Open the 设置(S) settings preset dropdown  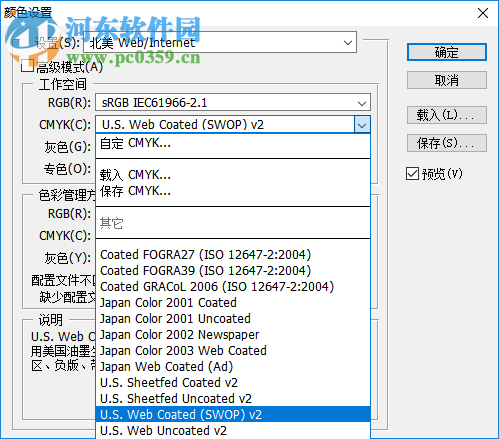[x=220, y=42]
